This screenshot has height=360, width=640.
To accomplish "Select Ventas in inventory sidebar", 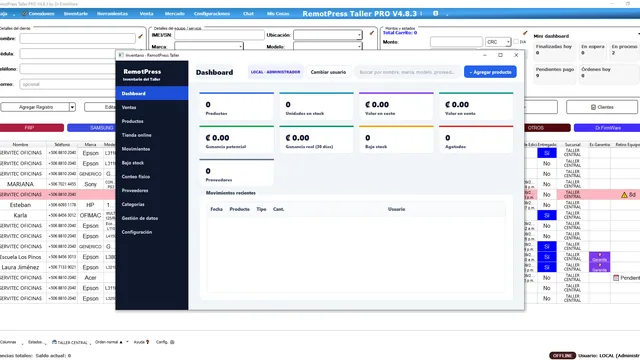I will pos(152,107).
